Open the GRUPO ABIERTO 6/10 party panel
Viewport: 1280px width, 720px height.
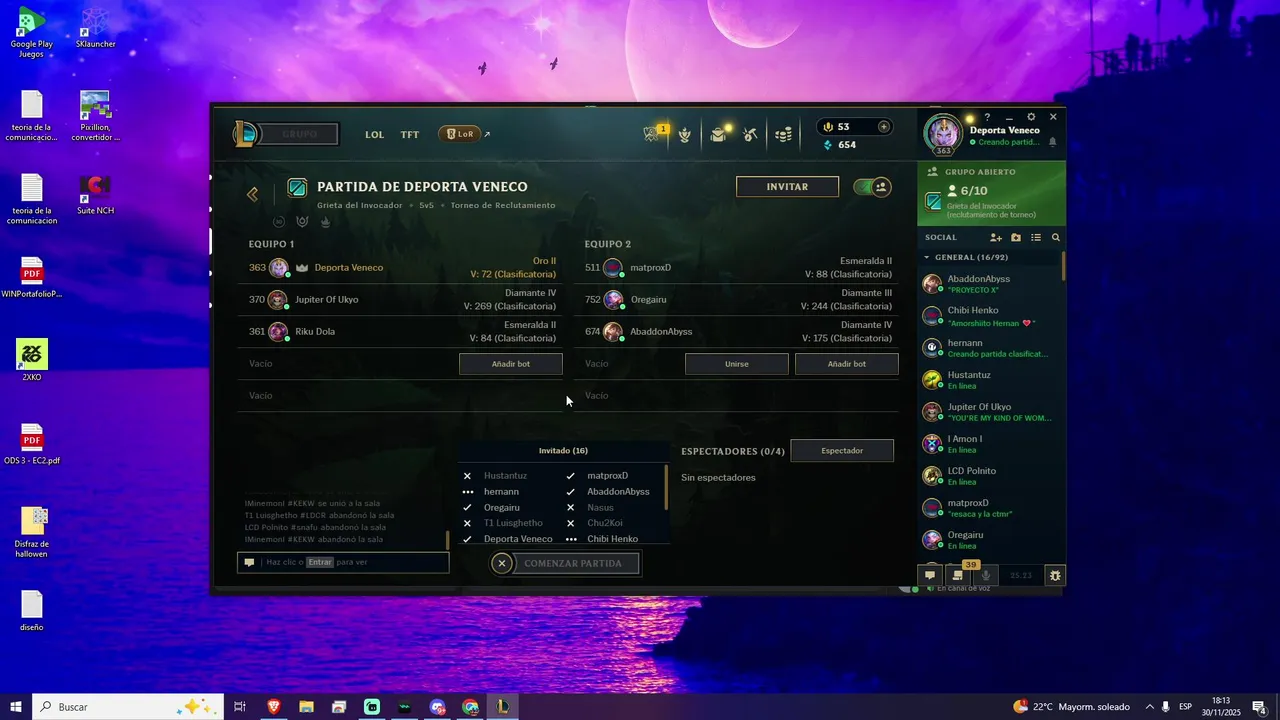point(991,193)
